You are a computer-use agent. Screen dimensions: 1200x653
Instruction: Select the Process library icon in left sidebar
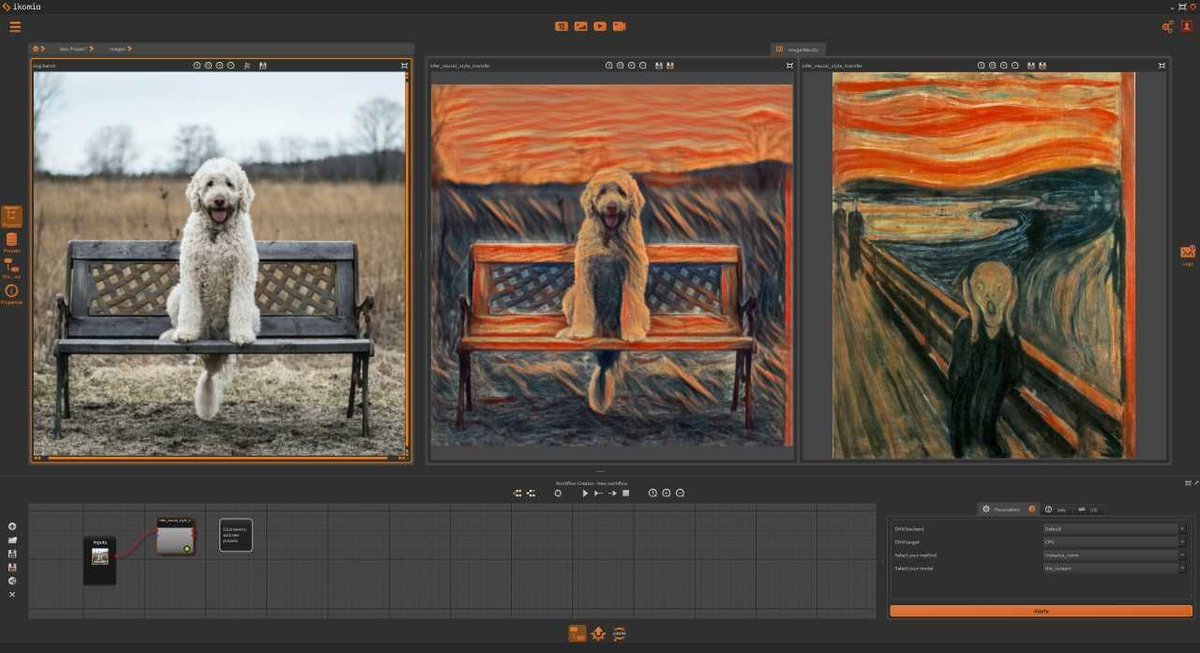coord(13,240)
